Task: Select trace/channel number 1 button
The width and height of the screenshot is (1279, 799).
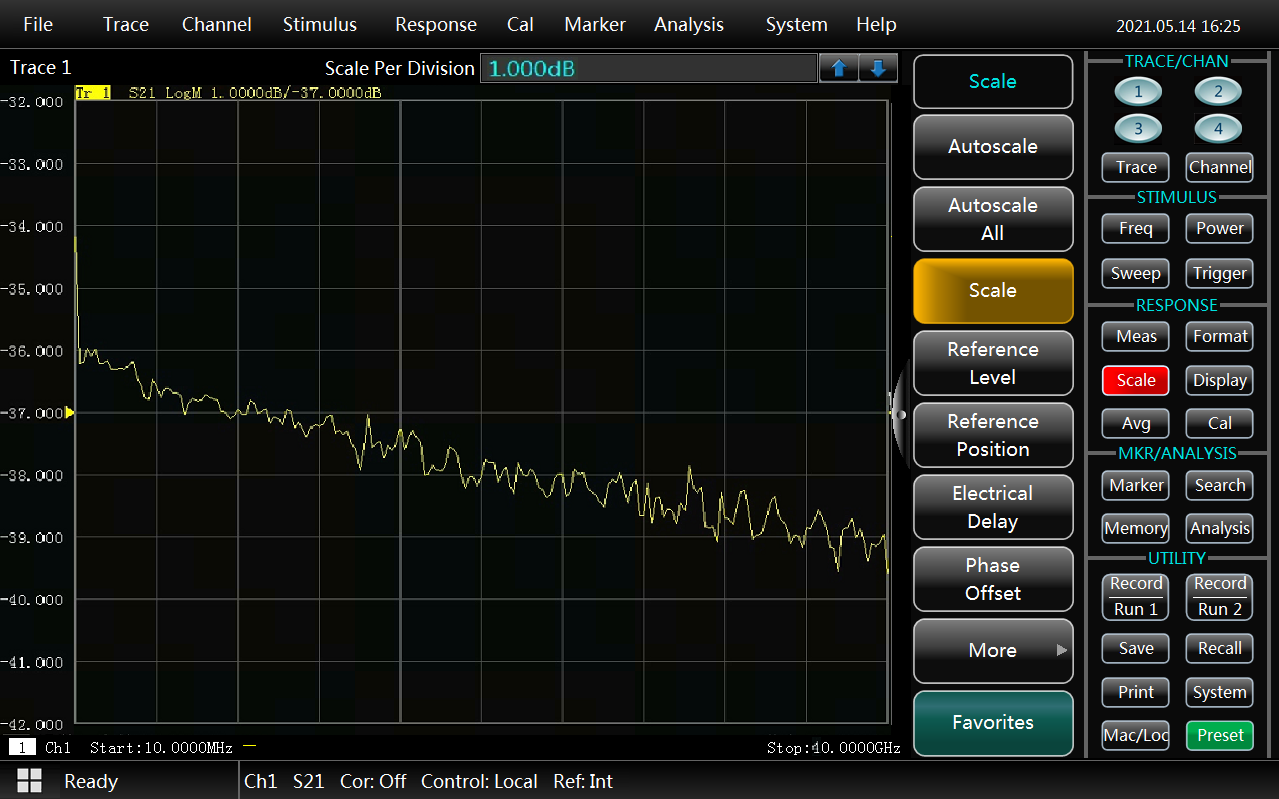Action: coord(1139,93)
